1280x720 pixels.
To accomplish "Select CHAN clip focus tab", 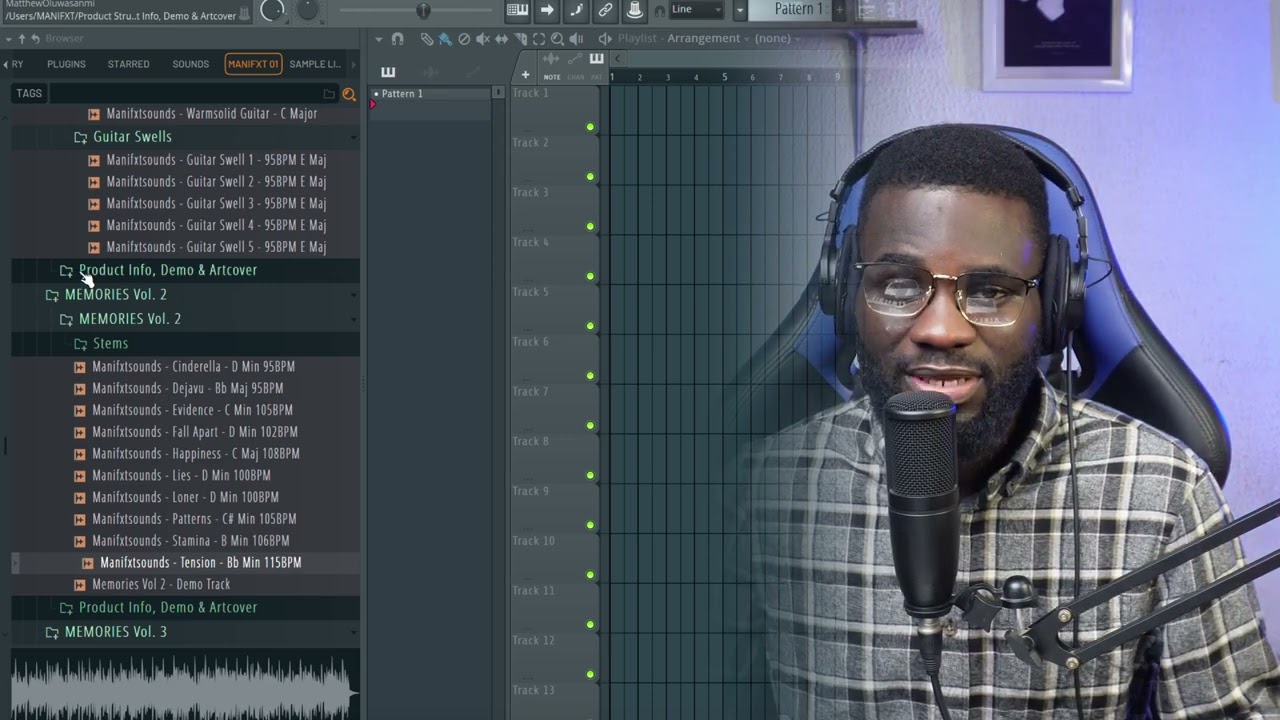I will (x=576, y=77).
